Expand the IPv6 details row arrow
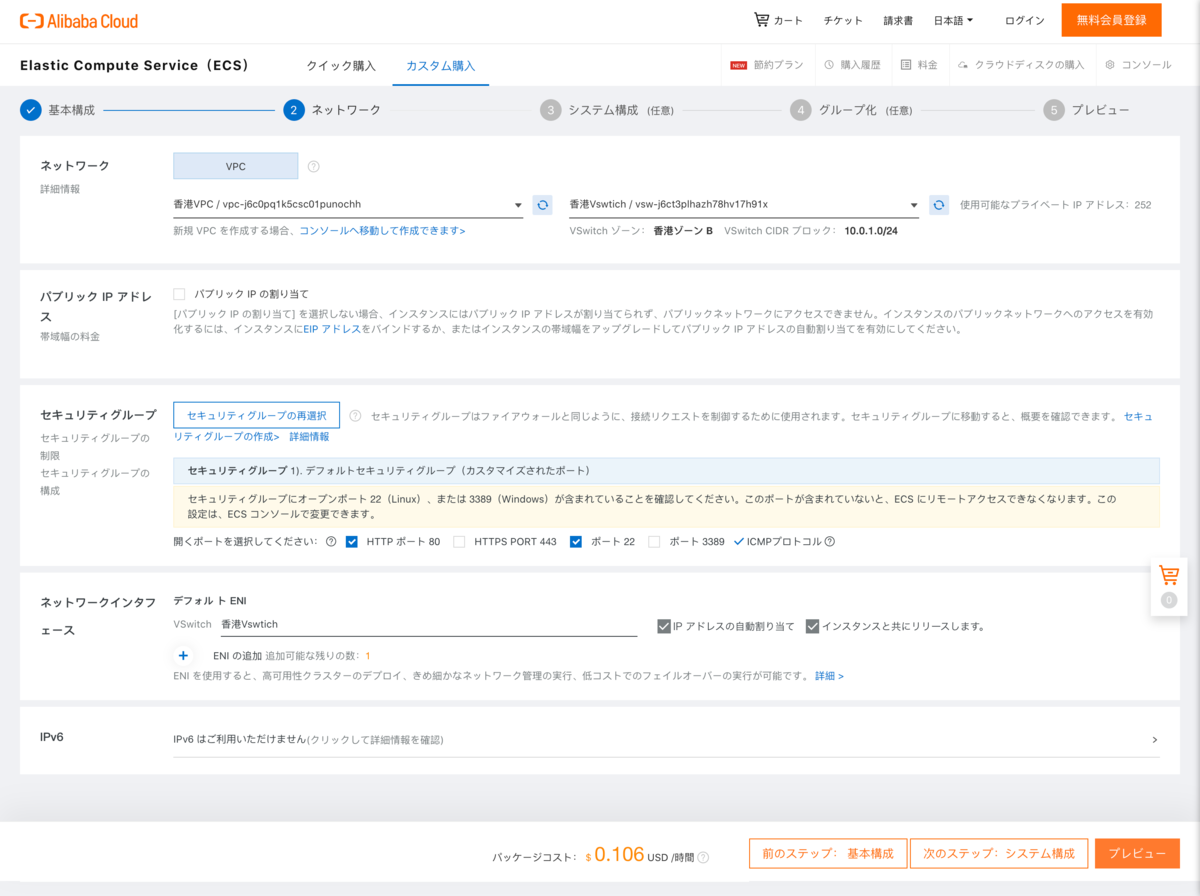 click(1155, 740)
